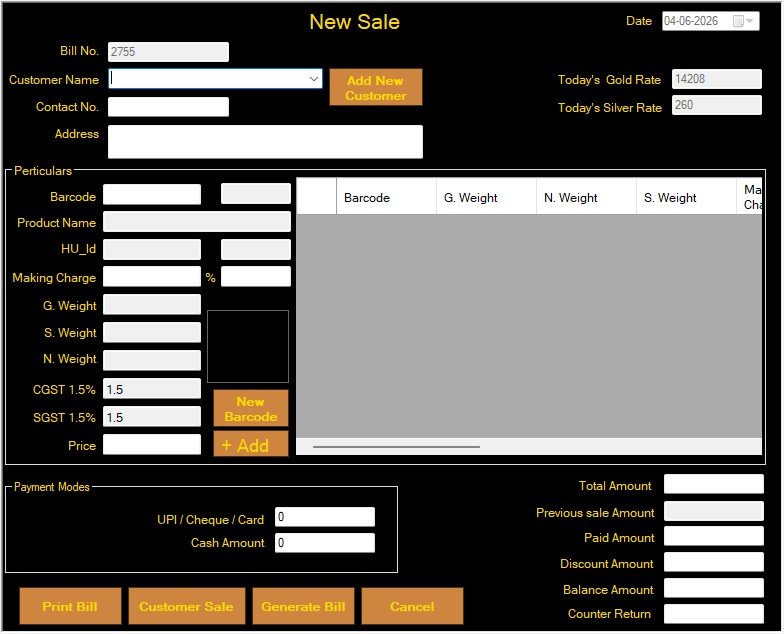Click the Previous sale Amount field

714,511
